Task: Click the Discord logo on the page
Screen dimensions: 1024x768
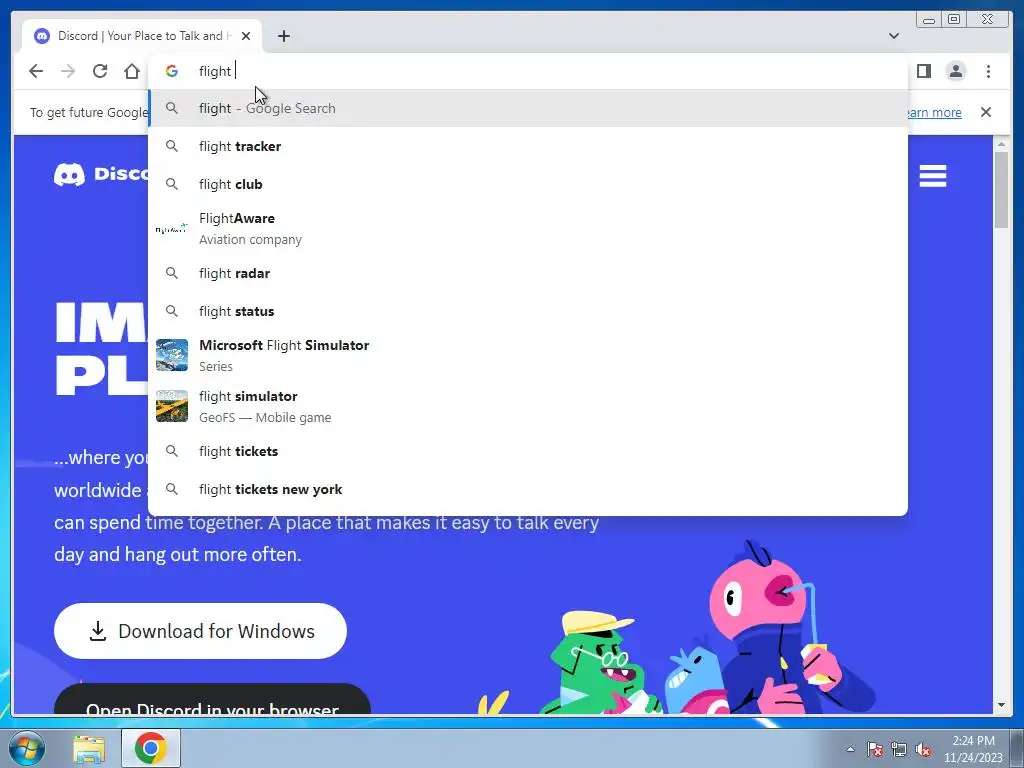Action: pos(101,174)
